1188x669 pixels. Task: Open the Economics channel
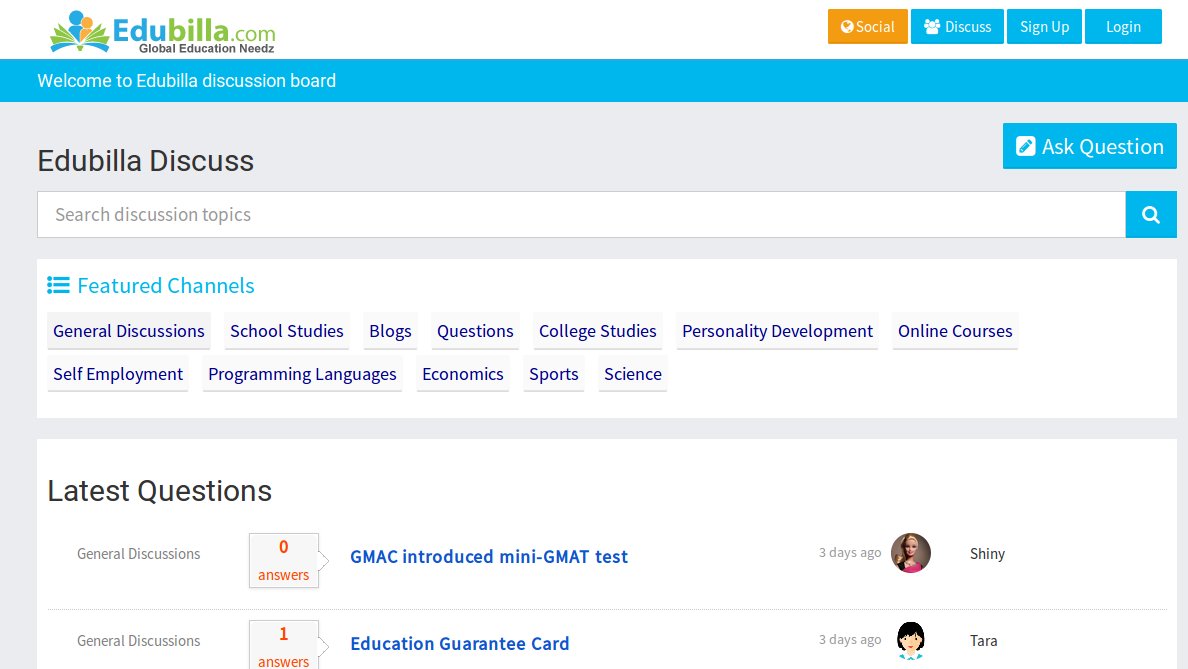pos(462,374)
